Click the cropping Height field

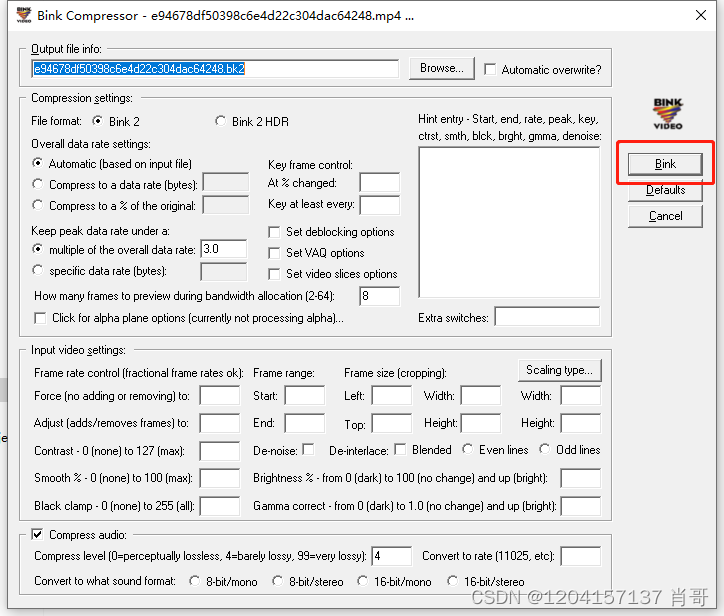(x=481, y=423)
